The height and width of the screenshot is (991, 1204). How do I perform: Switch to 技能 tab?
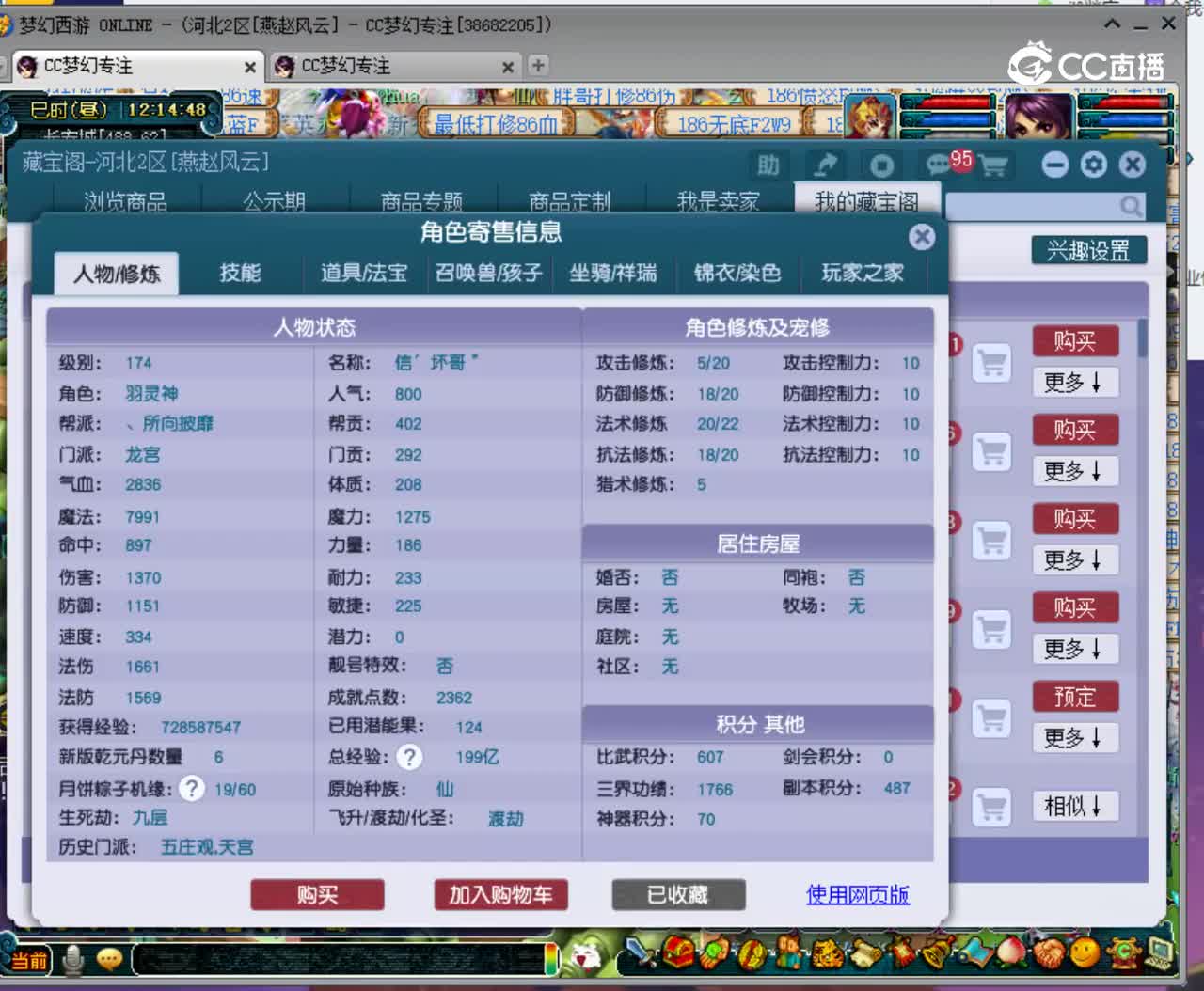pos(240,273)
